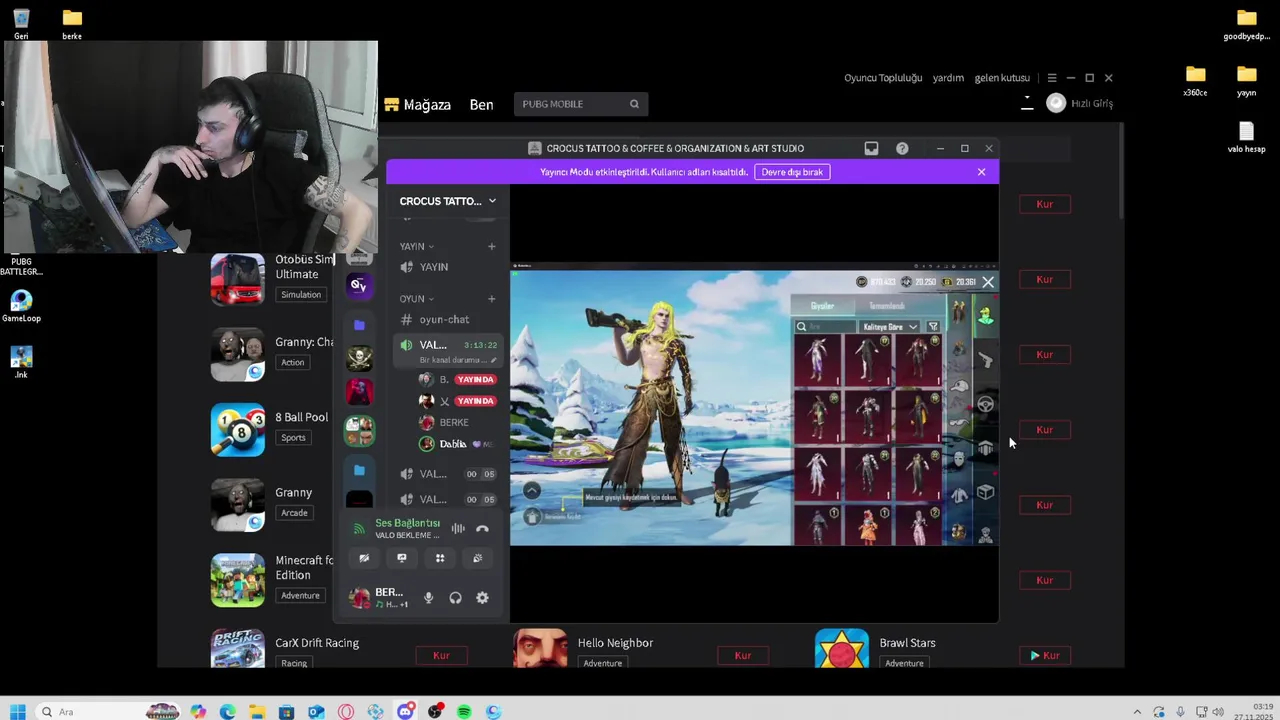Click Hızlı Giriş login button
Viewport: 1280px width, 720px height.
pyautogui.click(x=1080, y=103)
